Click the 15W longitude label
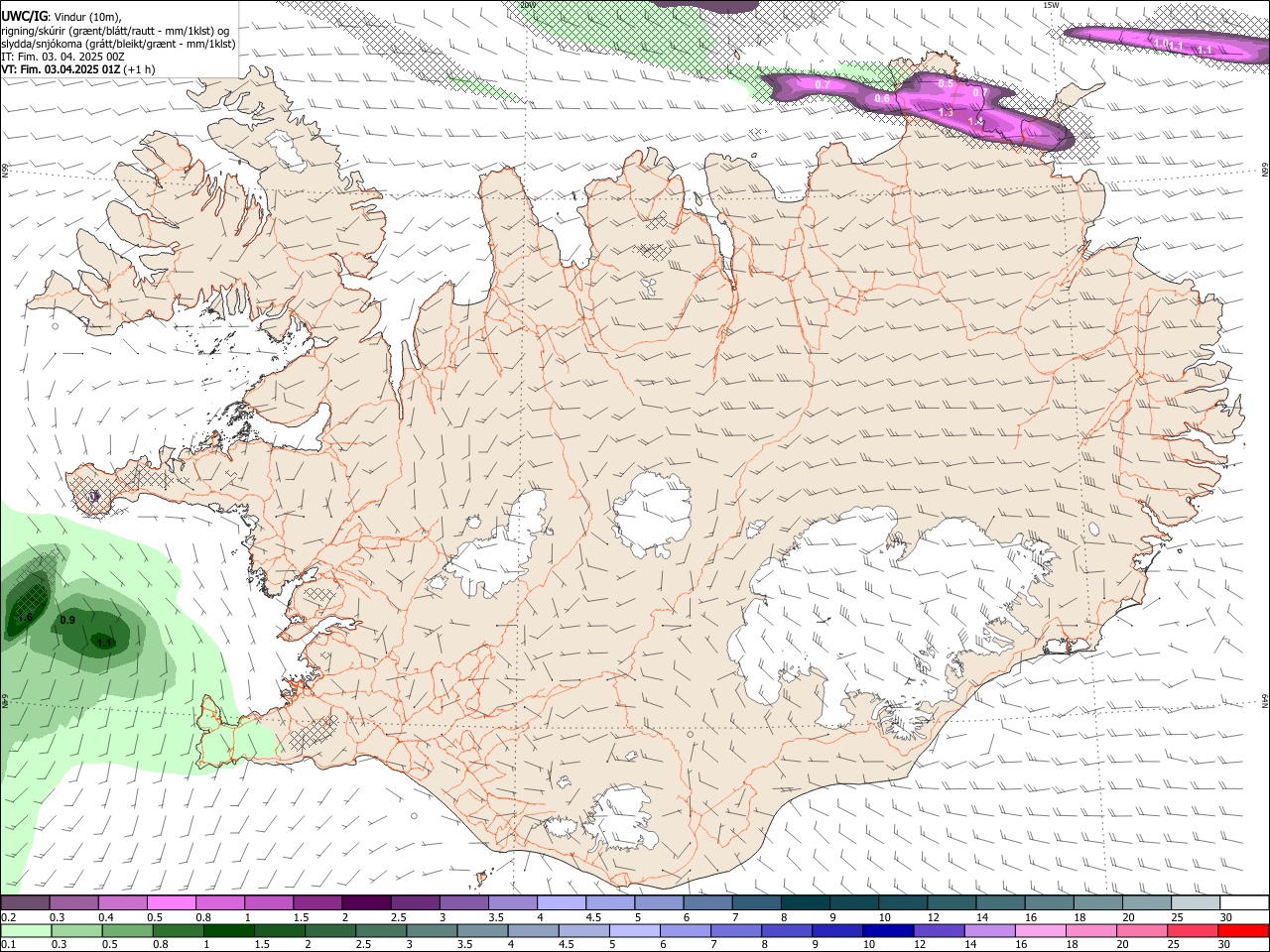The width and height of the screenshot is (1270, 952). 1051,5
